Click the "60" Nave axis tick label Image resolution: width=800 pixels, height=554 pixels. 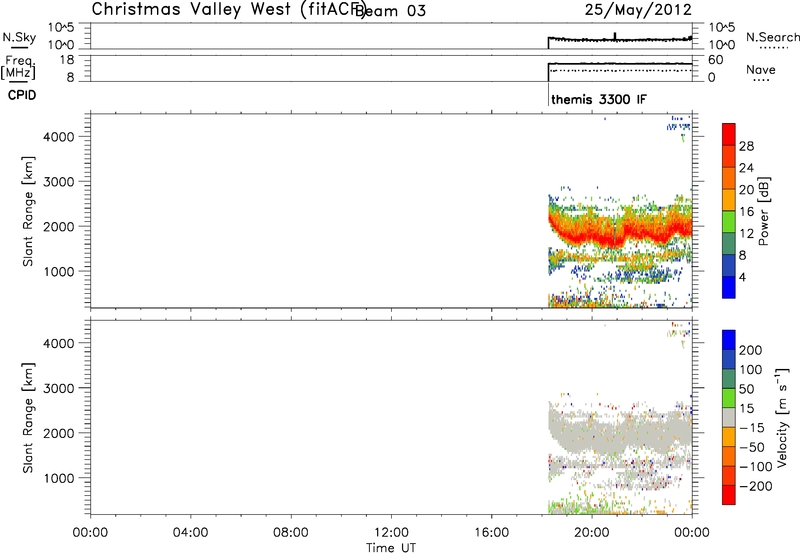(715, 60)
